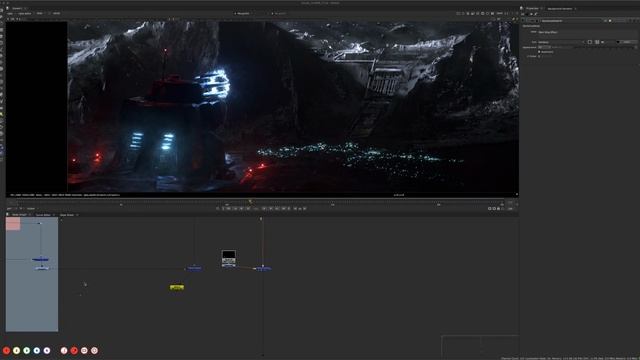Screen dimensions: 640x360
Task: Click the yellow circle button at bottom left
Action: [x=16, y=351]
